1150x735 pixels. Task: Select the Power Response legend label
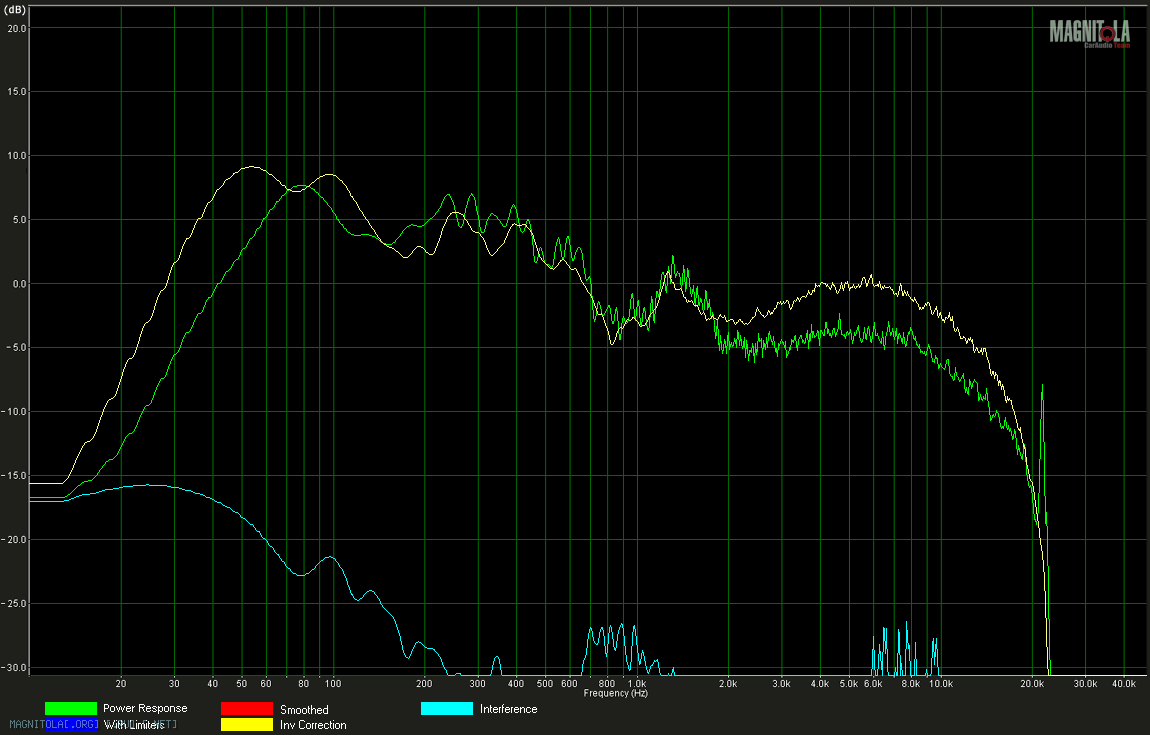pos(145,708)
